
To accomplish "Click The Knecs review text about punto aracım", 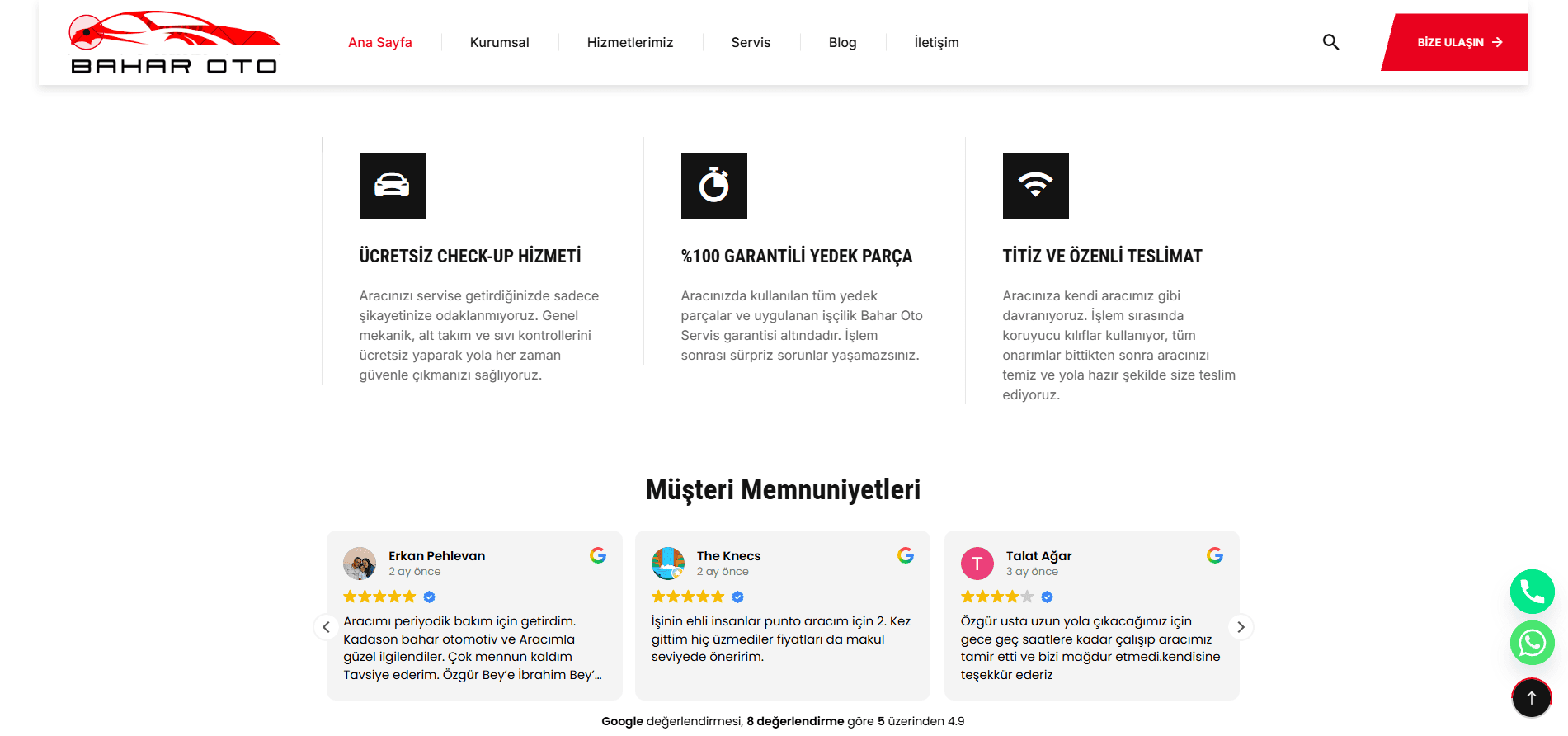I will coord(781,639).
